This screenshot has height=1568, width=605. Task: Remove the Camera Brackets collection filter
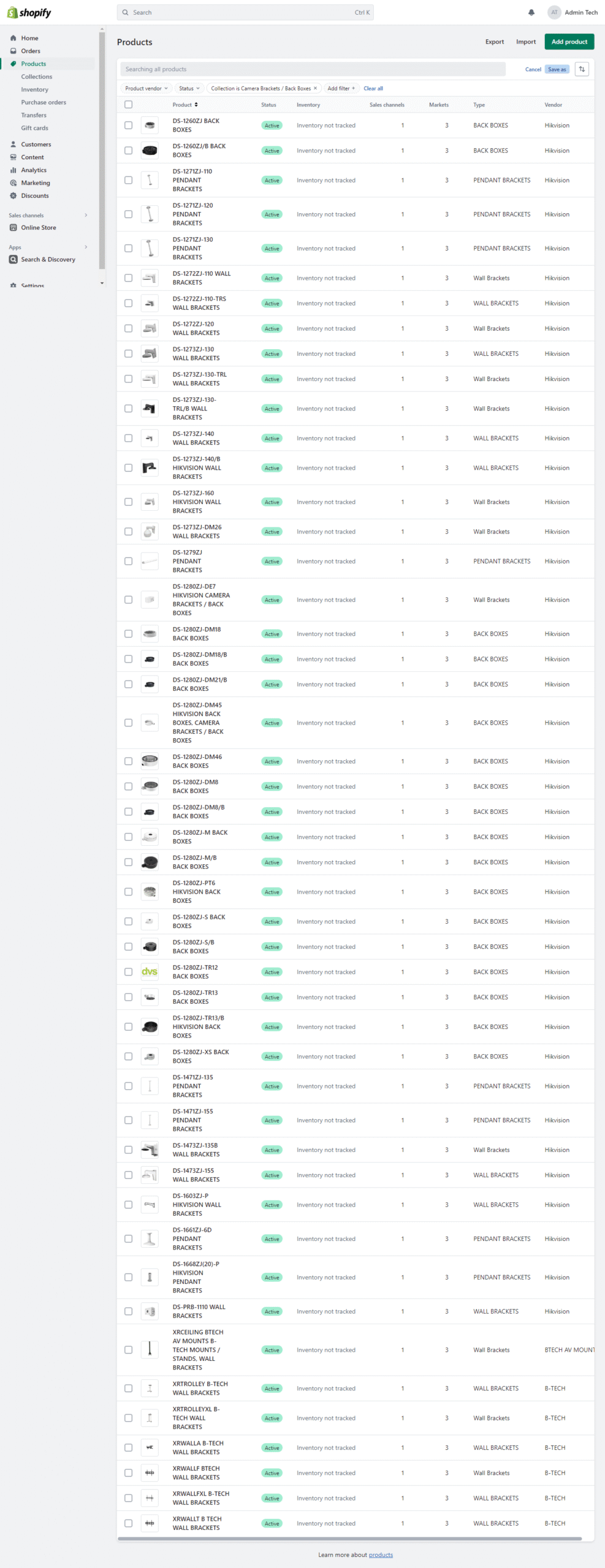(x=316, y=88)
